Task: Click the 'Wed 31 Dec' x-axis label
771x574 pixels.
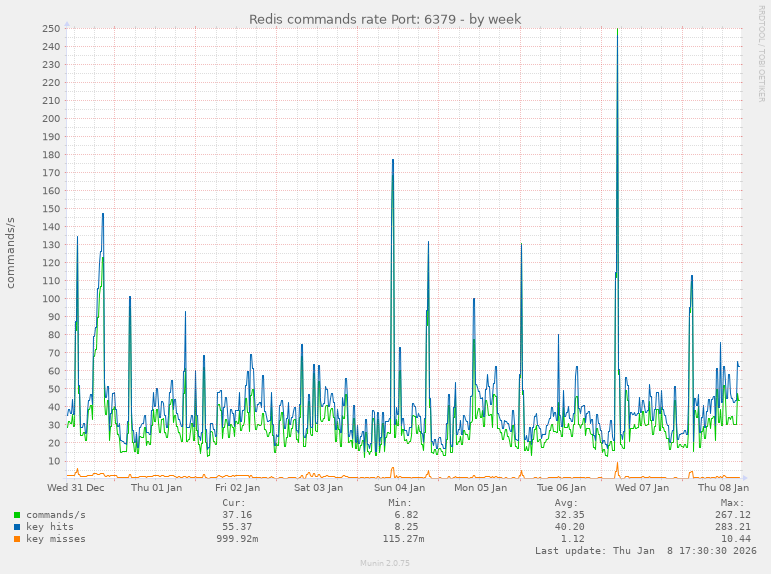Action: 76,488
